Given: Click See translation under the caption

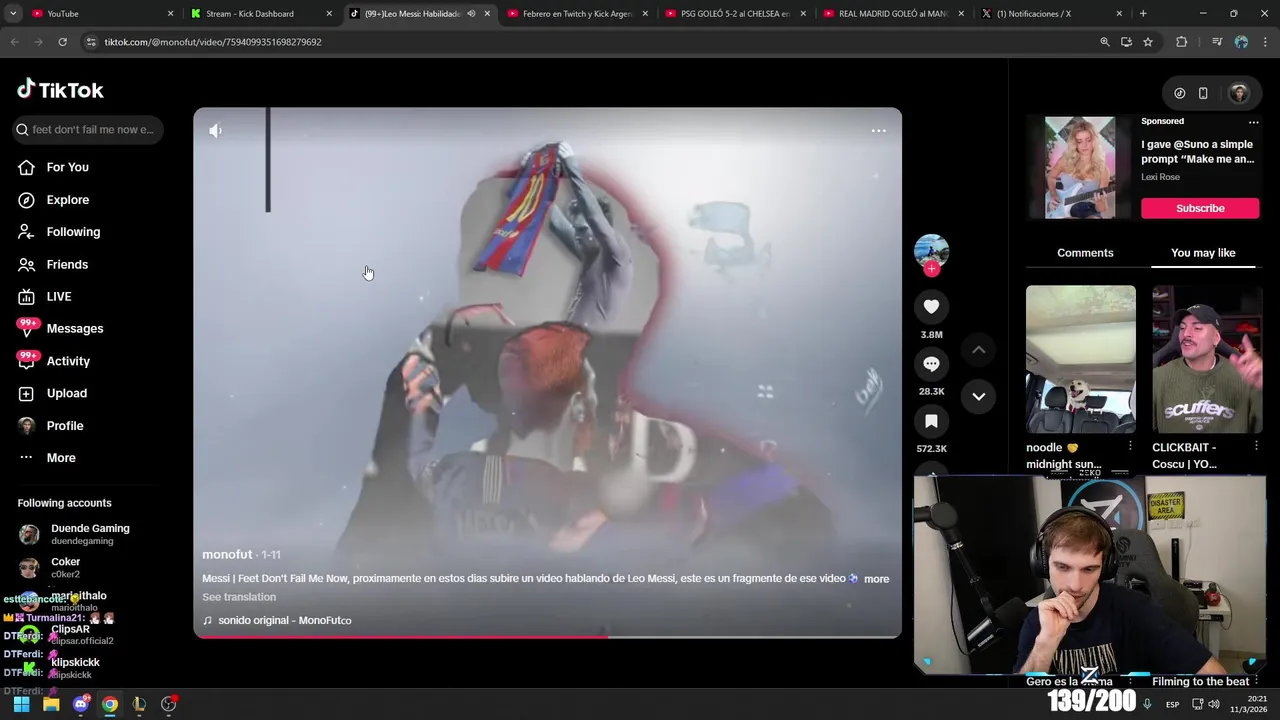Looking at the screenshot, I should pos(239,597).
